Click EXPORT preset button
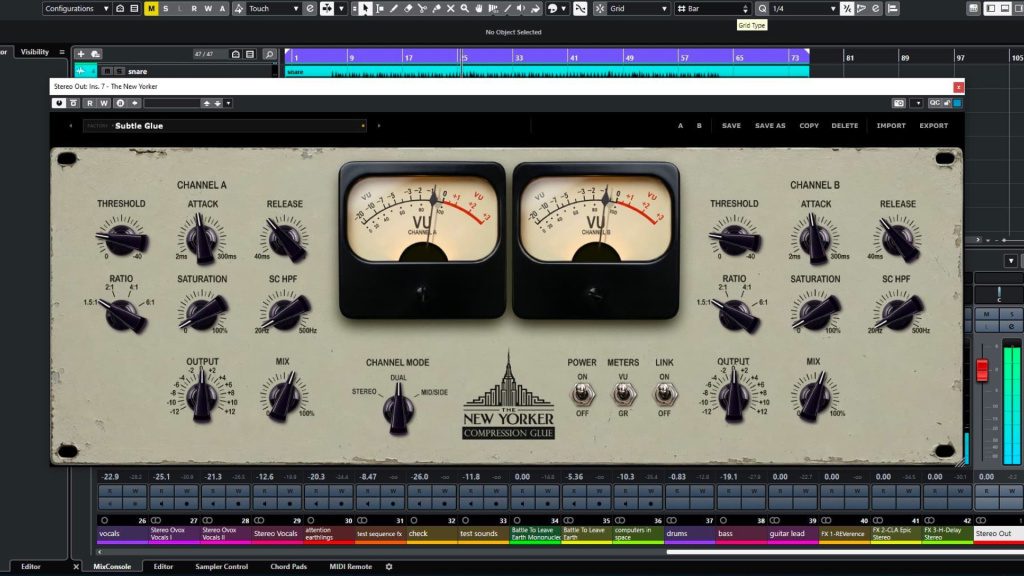The height and width of the screenshot is (576, 1024). [933, 125]
